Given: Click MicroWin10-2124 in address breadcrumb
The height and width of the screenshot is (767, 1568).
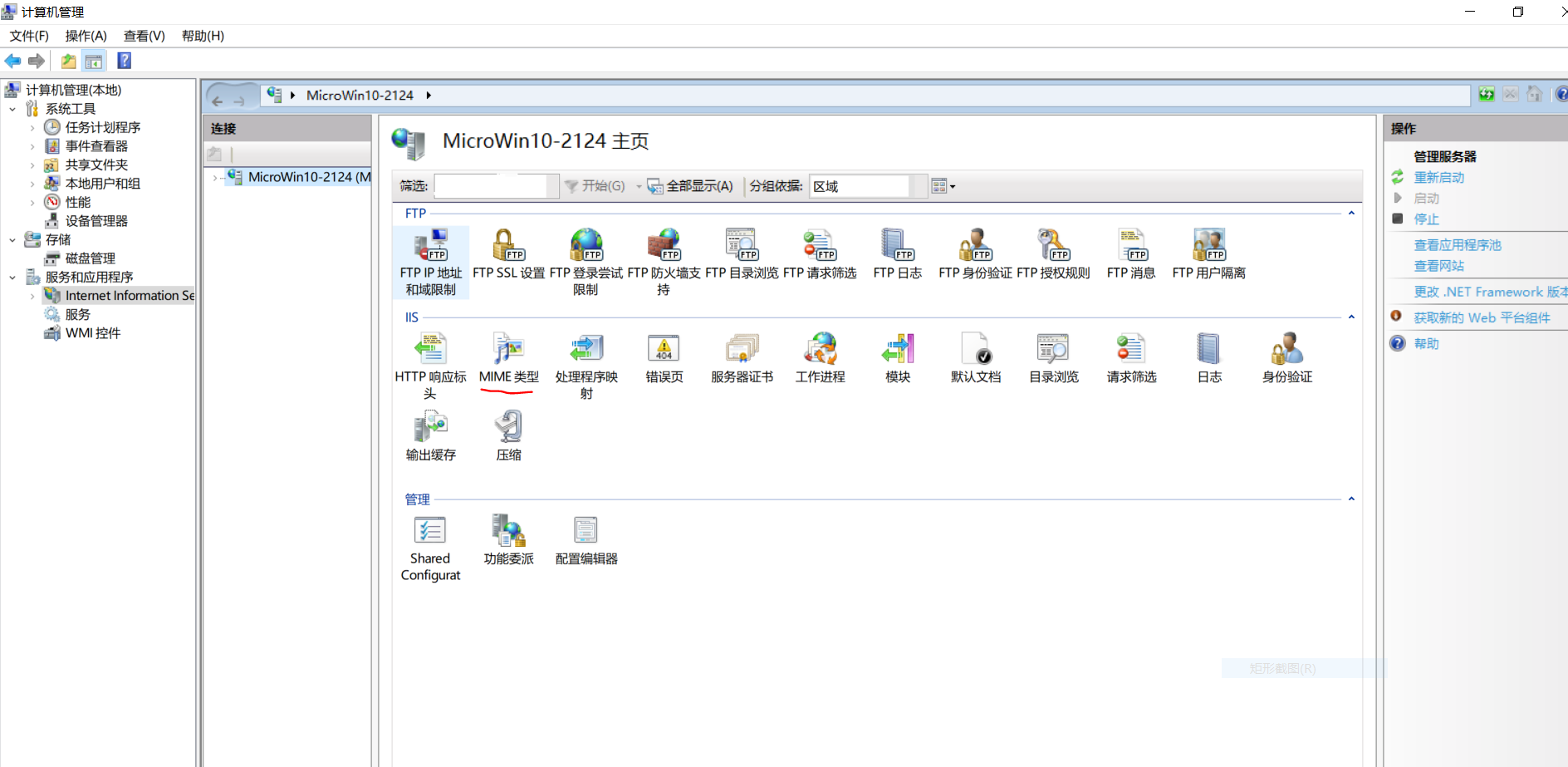Looking at the screenshot, I should [x=360, y=96].
